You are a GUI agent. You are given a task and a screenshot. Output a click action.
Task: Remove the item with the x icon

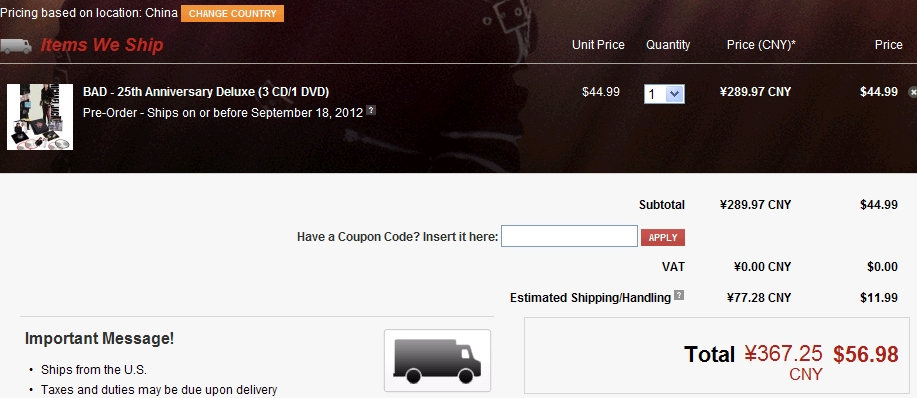click(912, 92)
